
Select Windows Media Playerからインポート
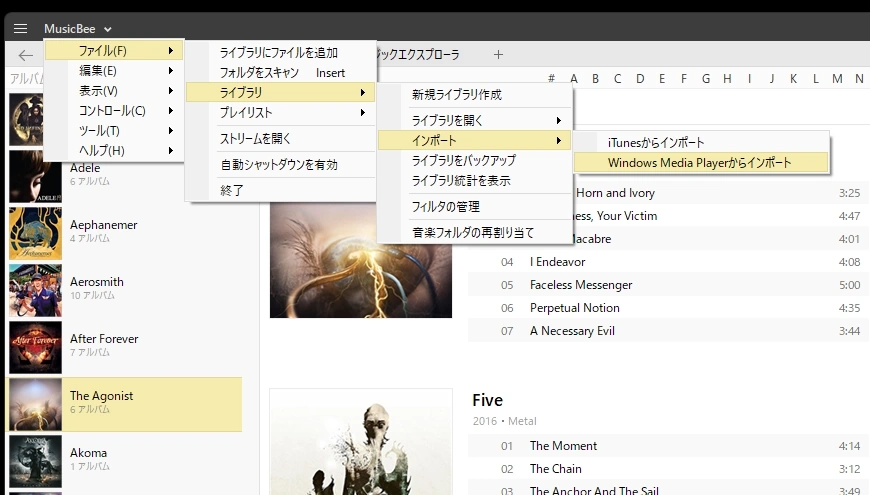[x=699, y=163]
